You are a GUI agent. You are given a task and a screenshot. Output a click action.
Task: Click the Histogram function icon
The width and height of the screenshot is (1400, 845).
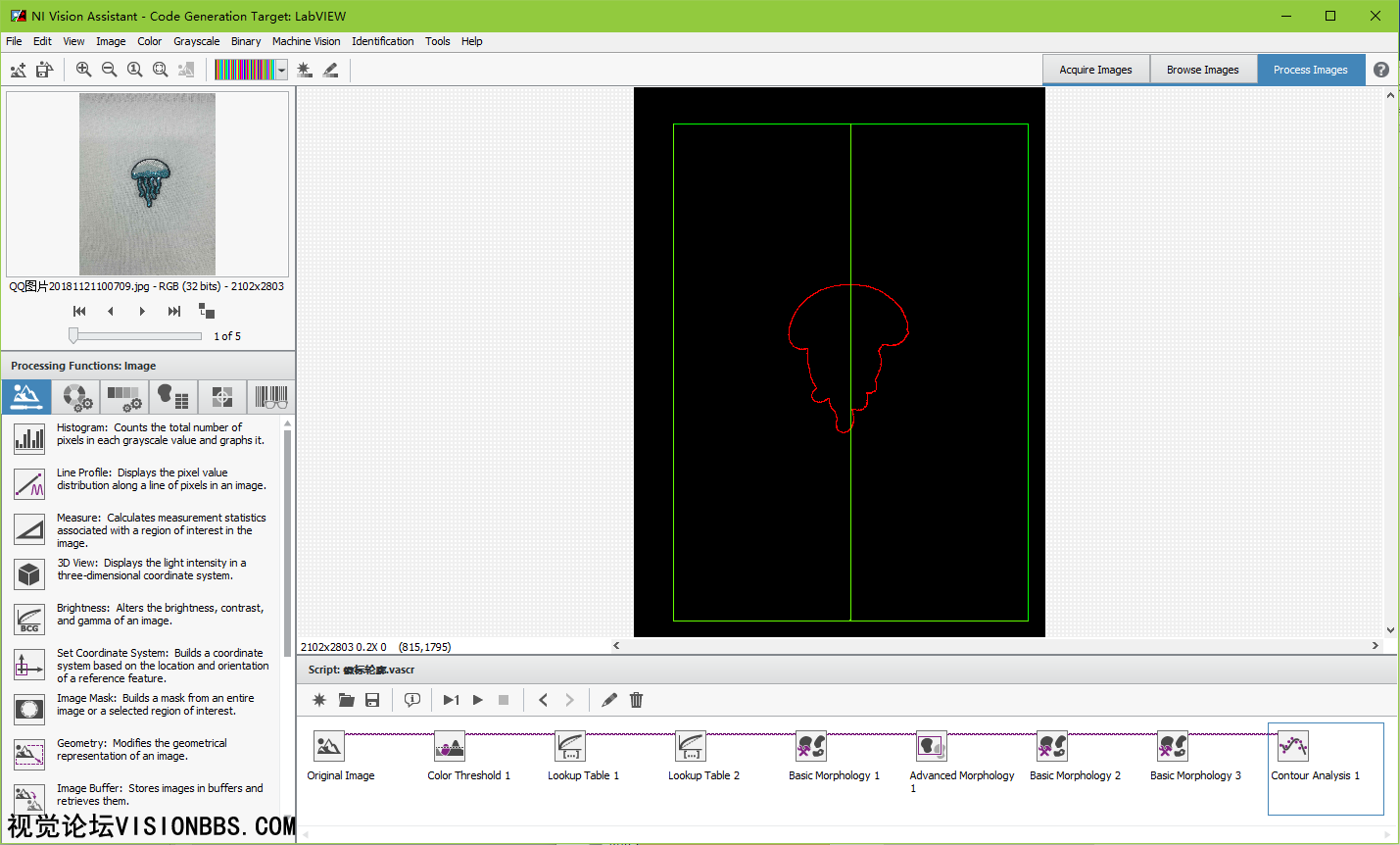pyautogui.click(x=29, y=437)
